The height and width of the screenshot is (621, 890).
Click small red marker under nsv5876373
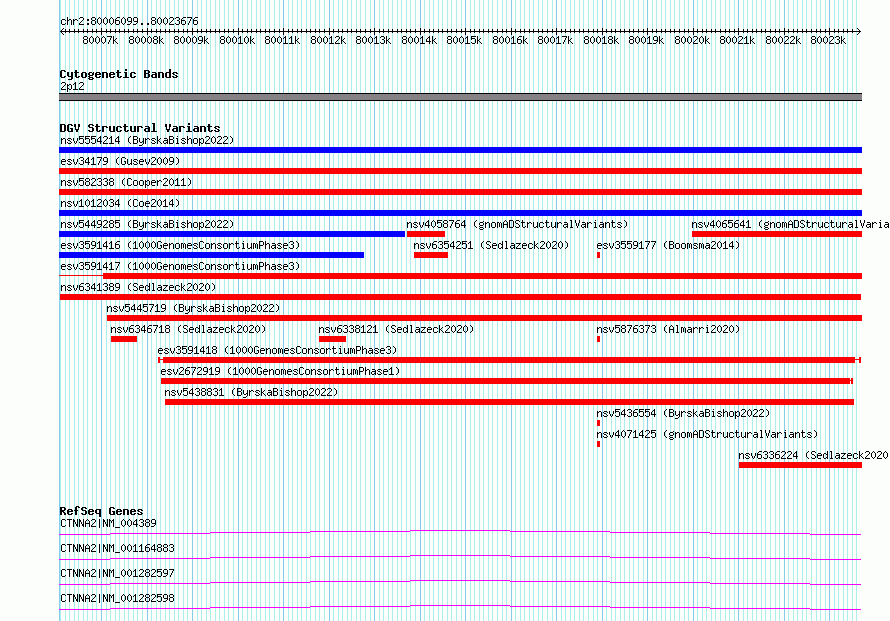click(x=598, y=339)
